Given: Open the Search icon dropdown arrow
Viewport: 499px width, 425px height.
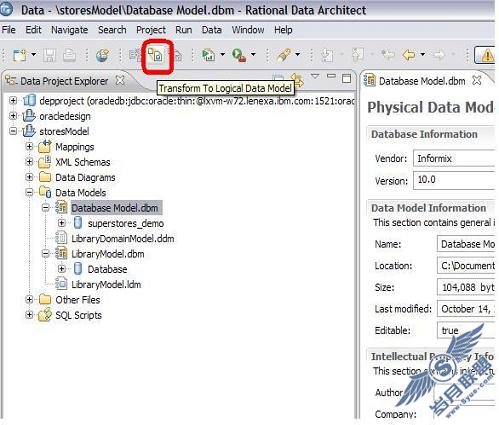Looking at the screenshot, I should 298,54.
